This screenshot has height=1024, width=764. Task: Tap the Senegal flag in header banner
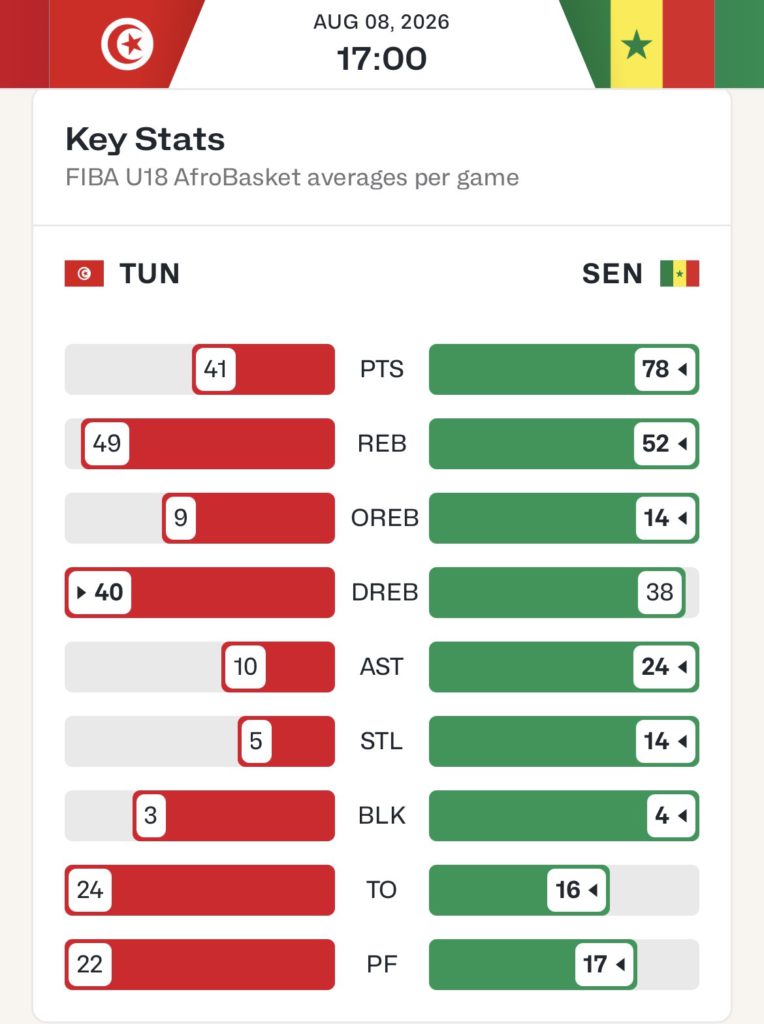661,44
